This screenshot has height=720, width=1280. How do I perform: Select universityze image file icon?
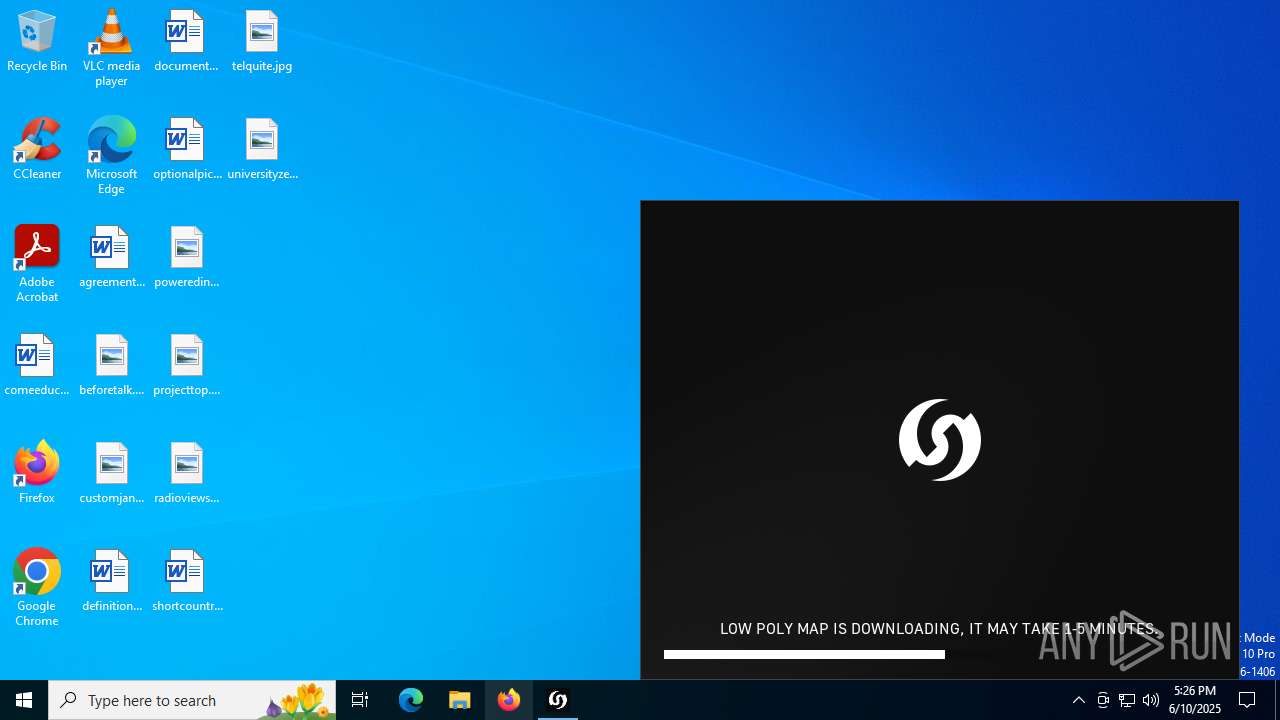pyautogui.click(x=262, y=150)
